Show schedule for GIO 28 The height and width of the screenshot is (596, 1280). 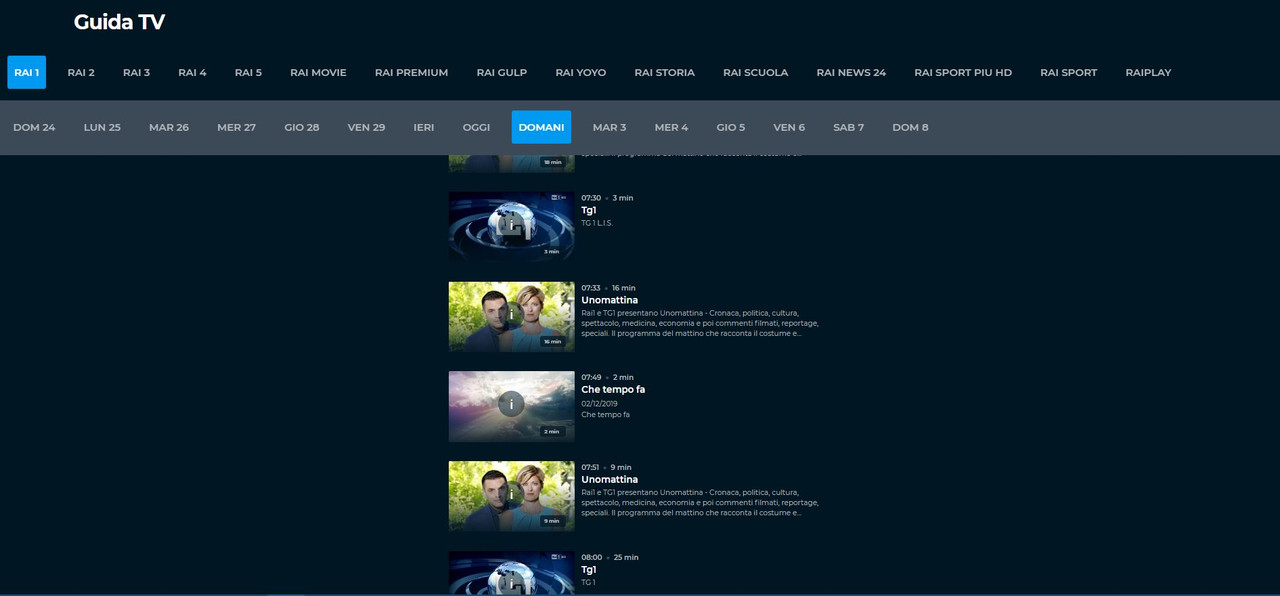point(301,127)
